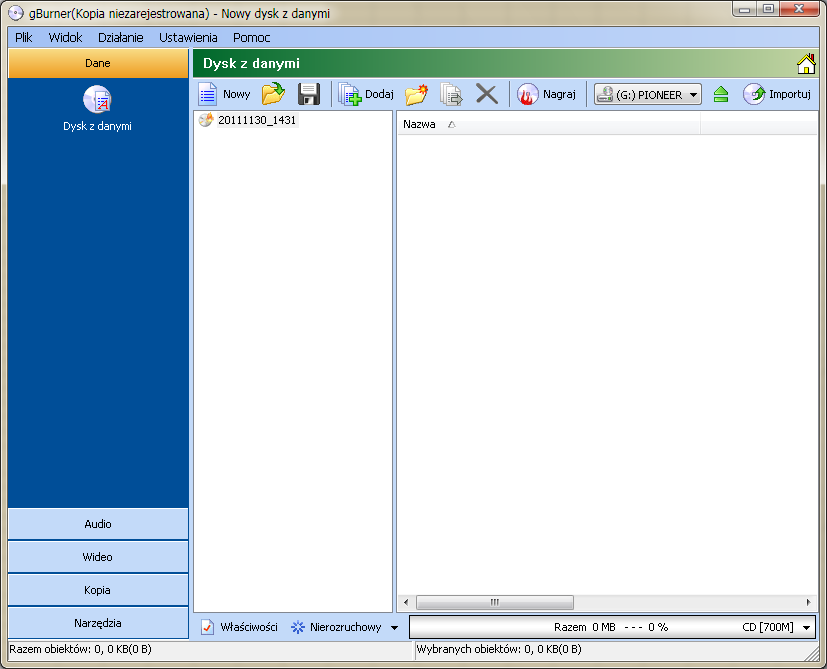Click the status text Wybranych obiektów: 0, 0 KB(0 B)
The image size is (827, 669).
coord(499,649)
